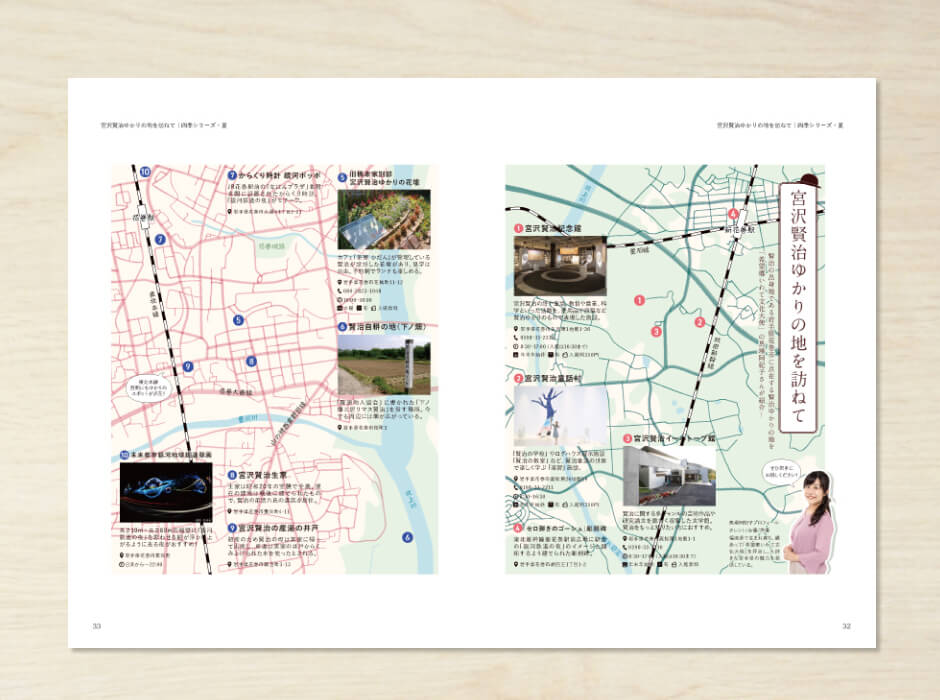This screenshot has width=940, height=700.
Task: Open the flower bed garden photo
Action: click(384, 220)
